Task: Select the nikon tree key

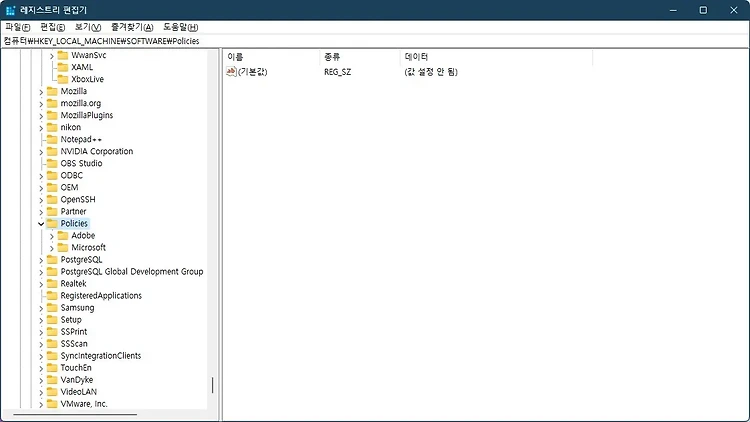Action: [x=71, y=127]
